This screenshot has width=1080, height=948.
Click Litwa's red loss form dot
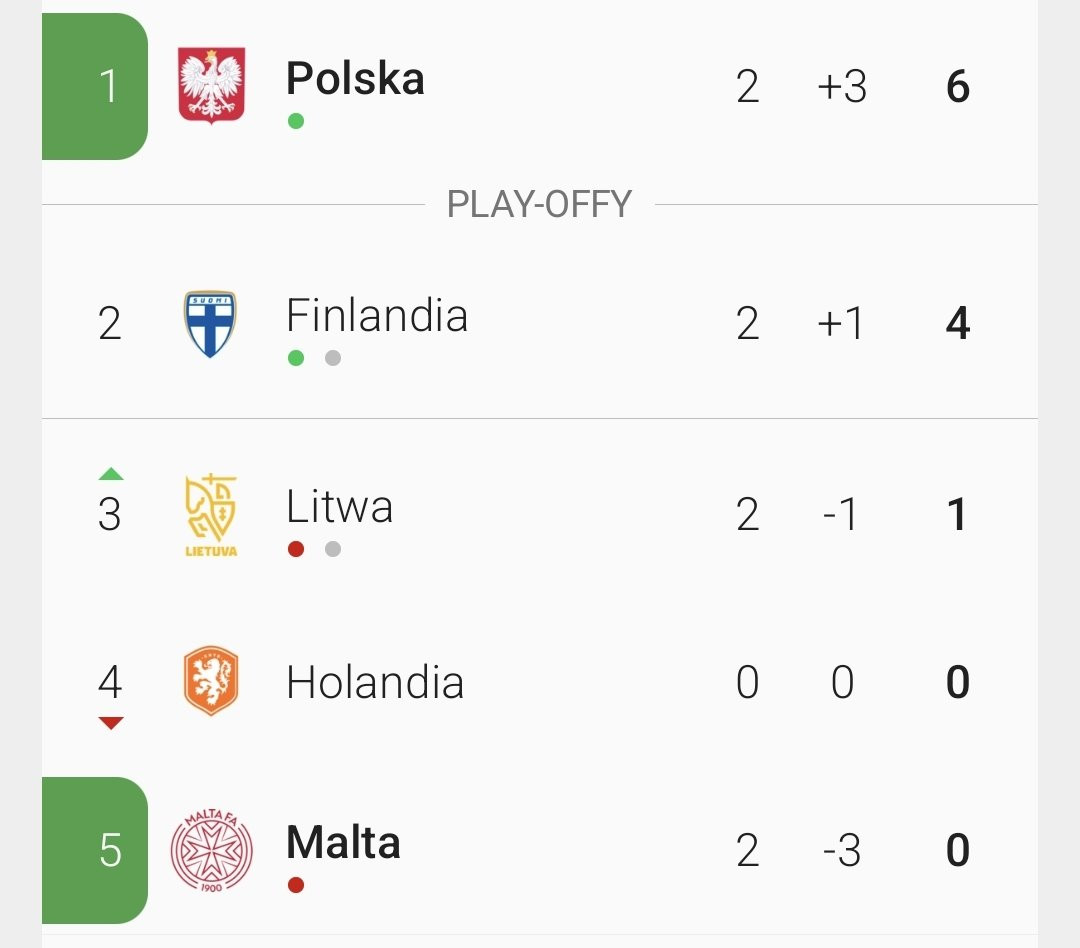click(296, 549)
